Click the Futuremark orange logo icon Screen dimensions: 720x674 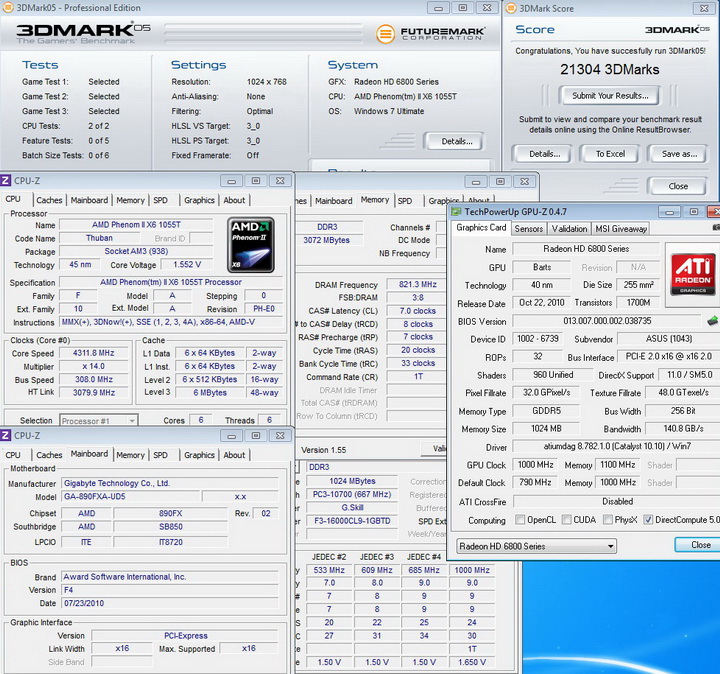point(385,34)
